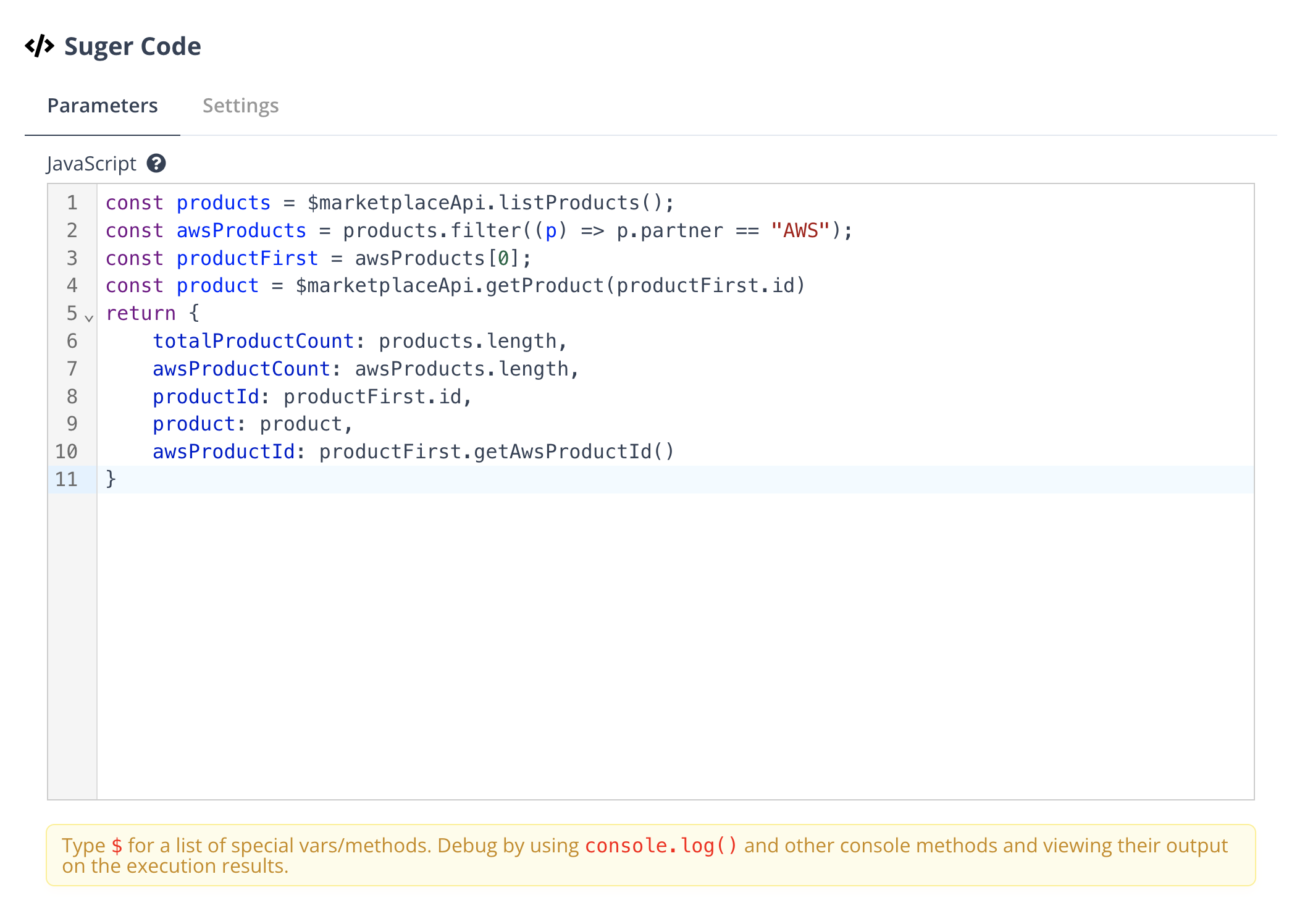Click the console.log() text in the hint
The width and height of the screenshot is (1297, 924).
(661, 846)
